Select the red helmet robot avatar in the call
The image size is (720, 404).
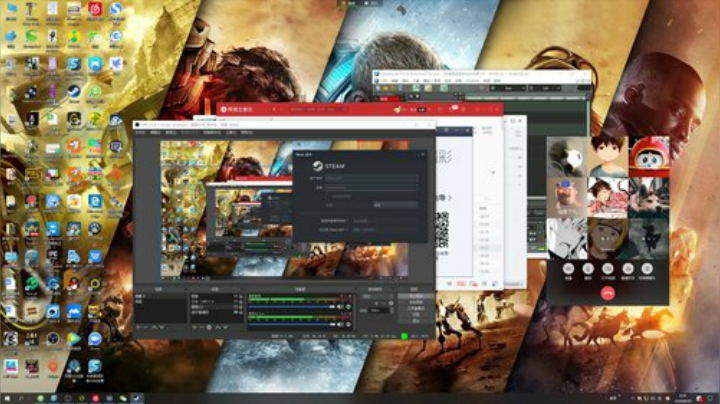point(649,157)
